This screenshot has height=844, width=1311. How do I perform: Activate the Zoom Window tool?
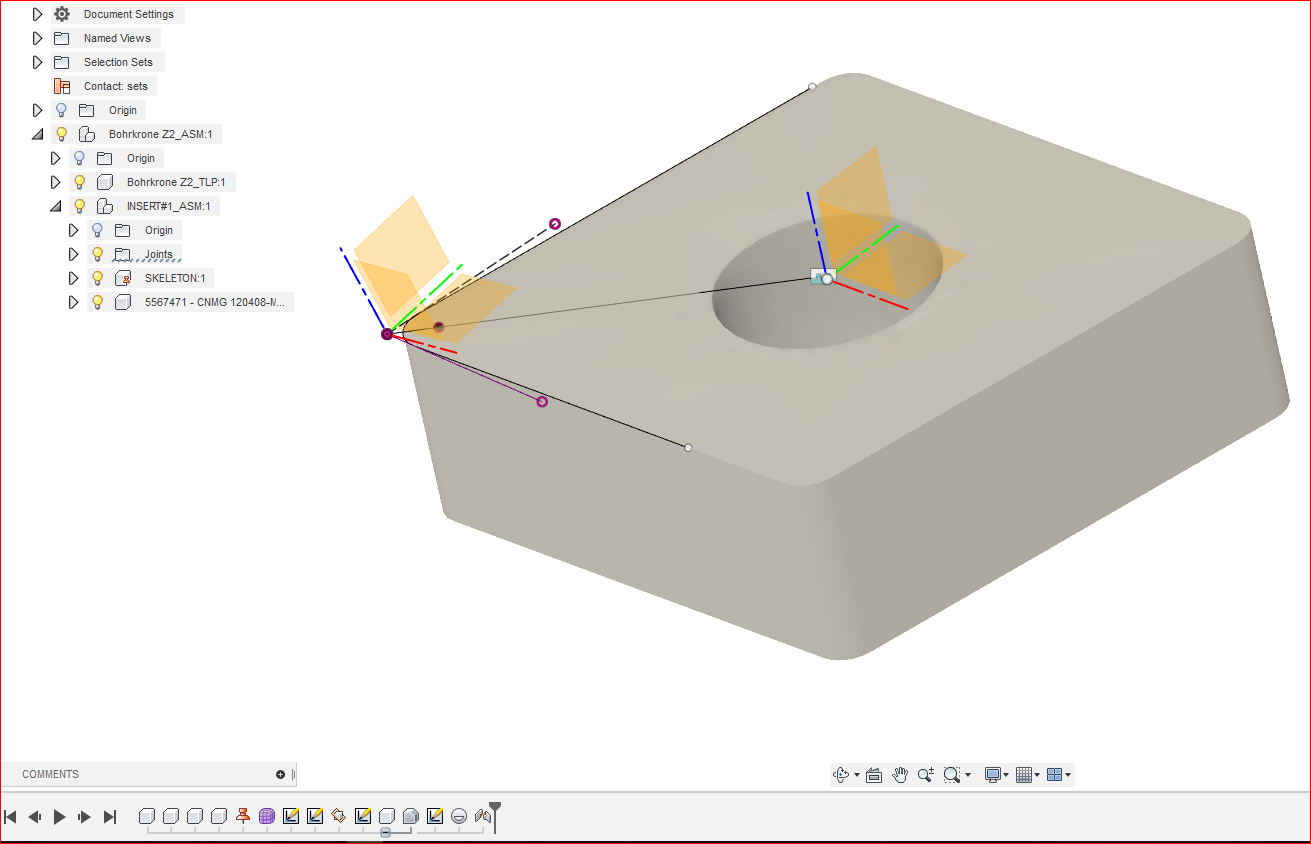pos(950,774)
